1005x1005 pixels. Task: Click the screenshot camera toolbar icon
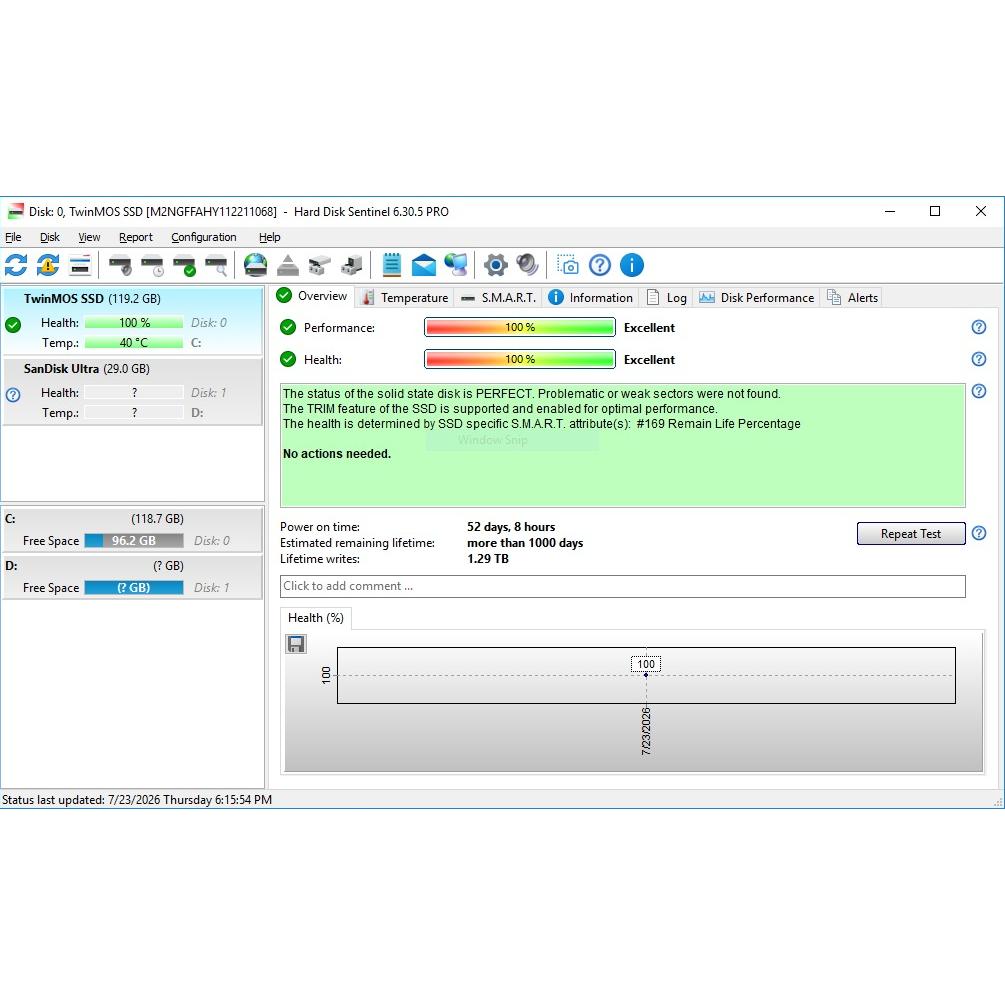point(567,265)
